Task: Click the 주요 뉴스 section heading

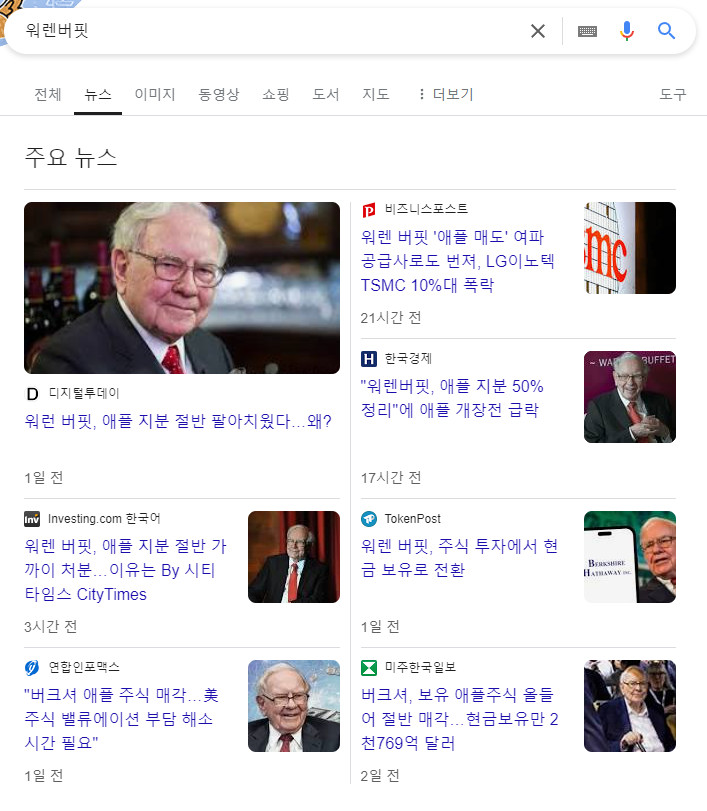Action: click(71, 157)
